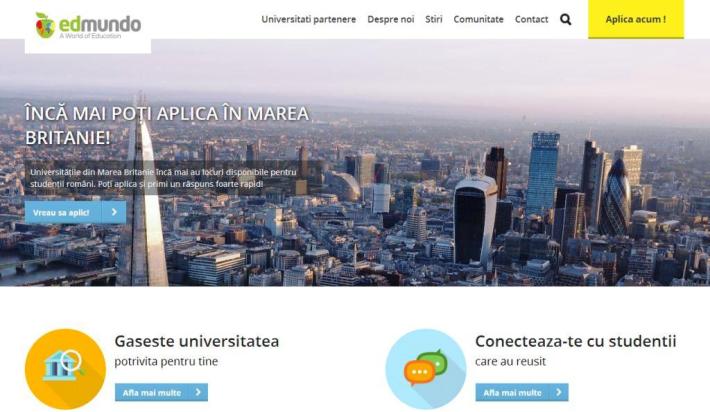The height and width of the screenshot is (412, 710).
Task: Open the 'Despre noi' menu item
Action: click(390, 19)
